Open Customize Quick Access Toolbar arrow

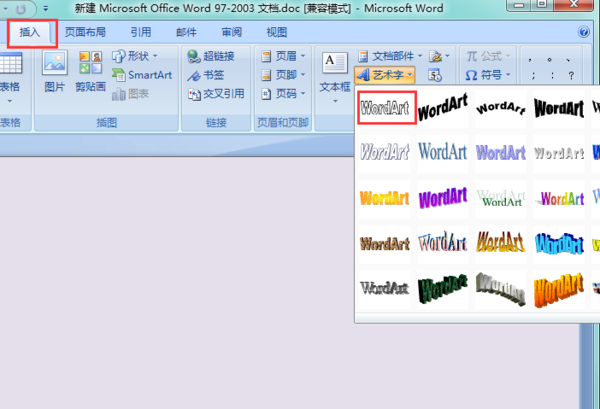click(46, 8)
